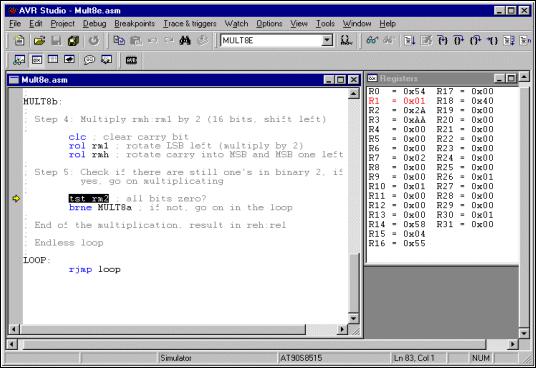This screenshot has height=368, width=536.
Task: Click the AT90S8515 device status bar field
Action: coord(333,358)
